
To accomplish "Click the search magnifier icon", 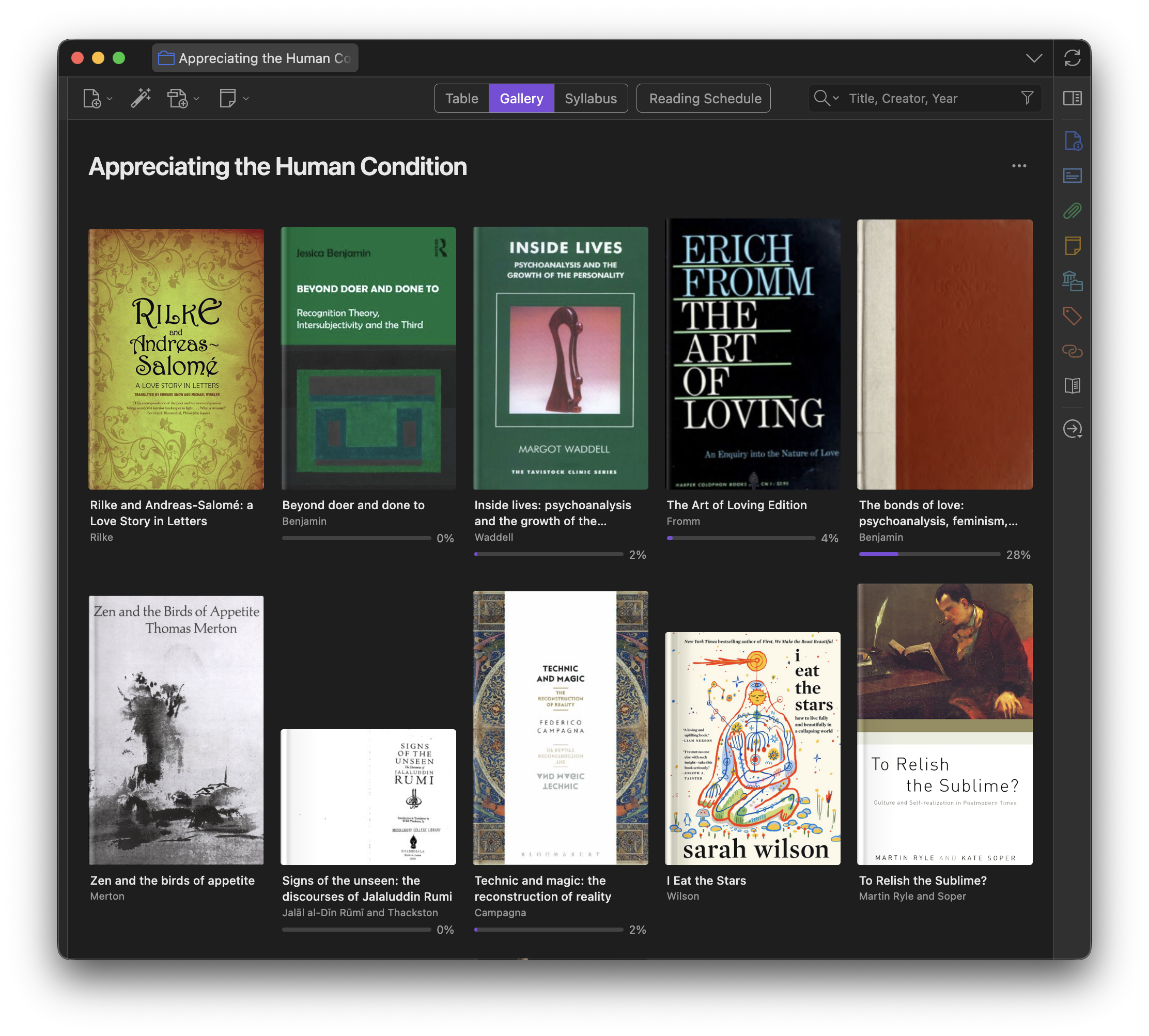I will pos(821,98).
